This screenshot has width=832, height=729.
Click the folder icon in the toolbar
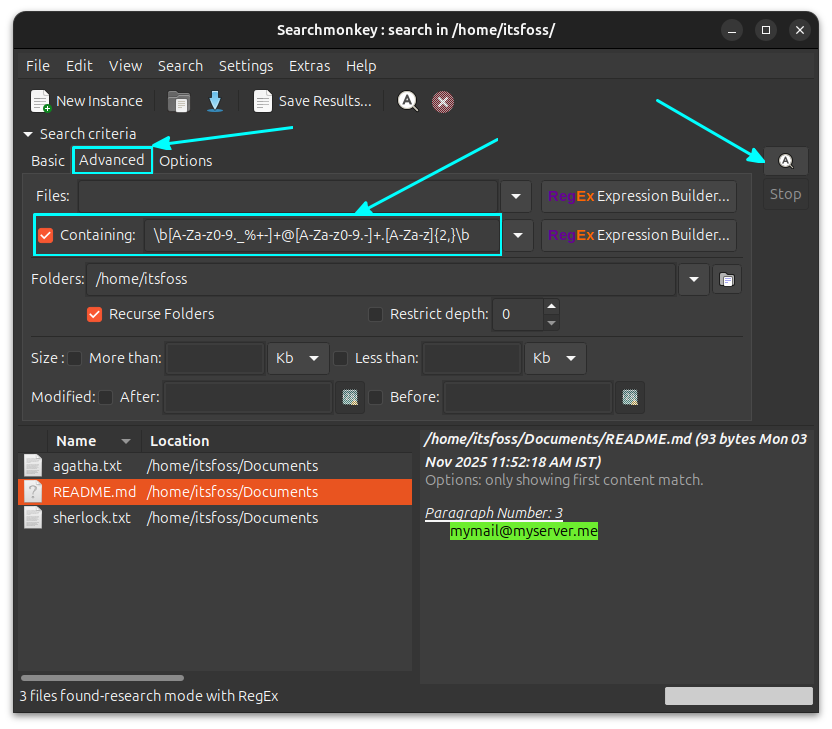(x=178, y=100)
